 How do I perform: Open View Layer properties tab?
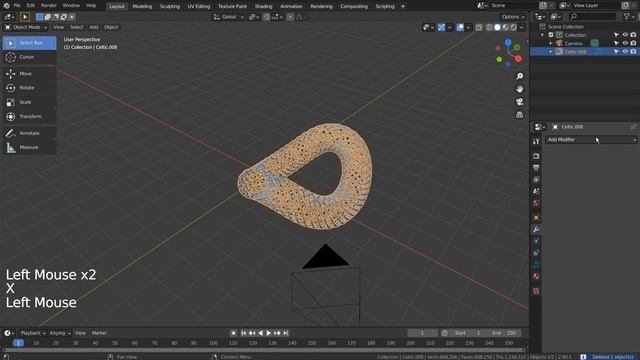[x=536, y=180]
